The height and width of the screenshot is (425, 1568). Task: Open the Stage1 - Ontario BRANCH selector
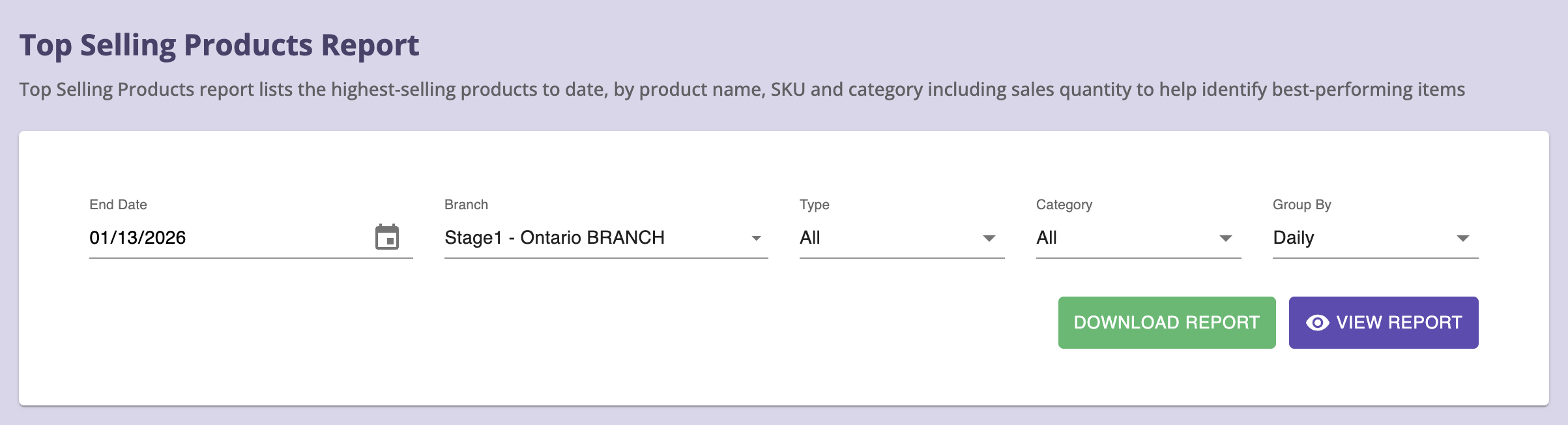(x=587, y=238)
